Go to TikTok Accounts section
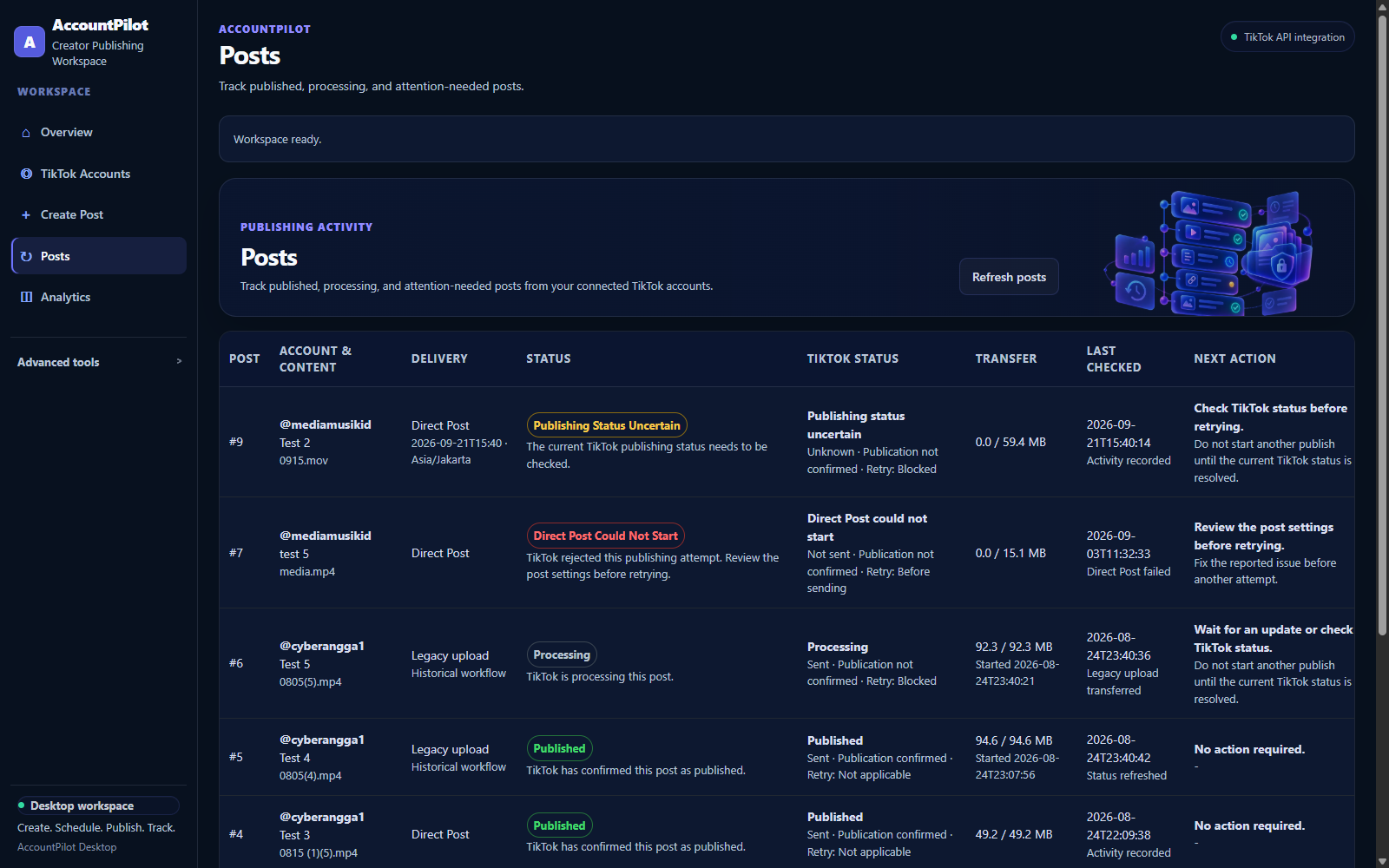The width and height of the screenshot is (1389, 868). [99, 174]
